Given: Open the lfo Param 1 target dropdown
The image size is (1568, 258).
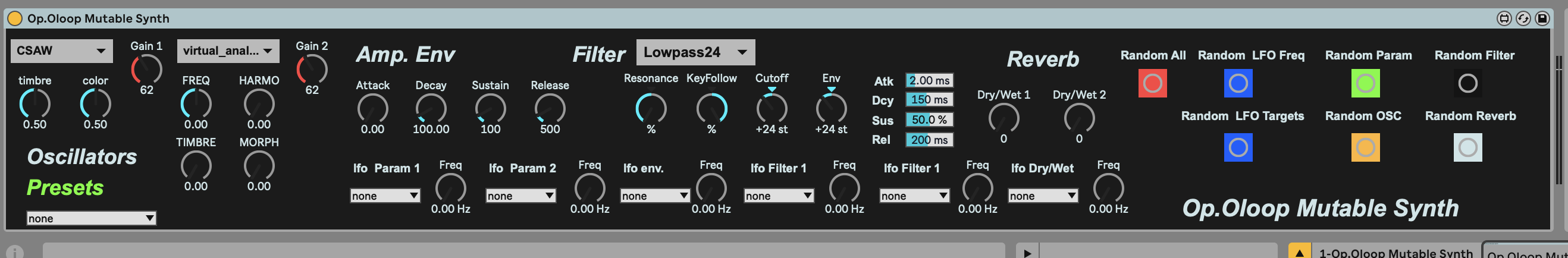Looking at the screenshot, I should coord(385,196).
